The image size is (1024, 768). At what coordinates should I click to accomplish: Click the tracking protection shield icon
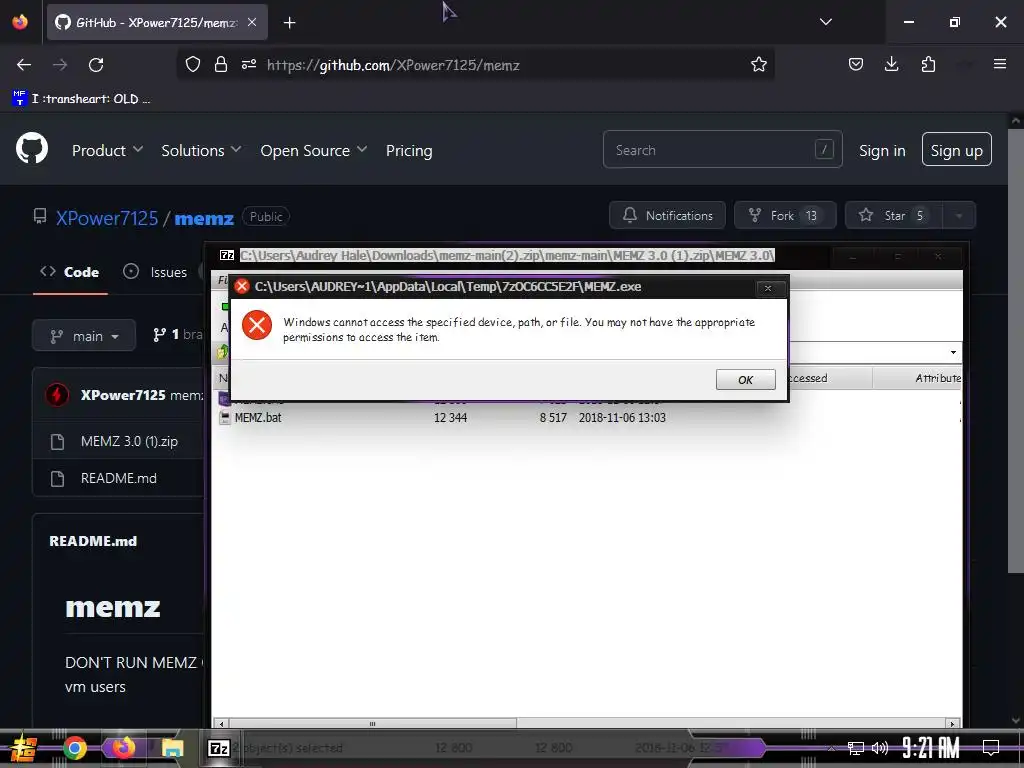click(193, 65)
